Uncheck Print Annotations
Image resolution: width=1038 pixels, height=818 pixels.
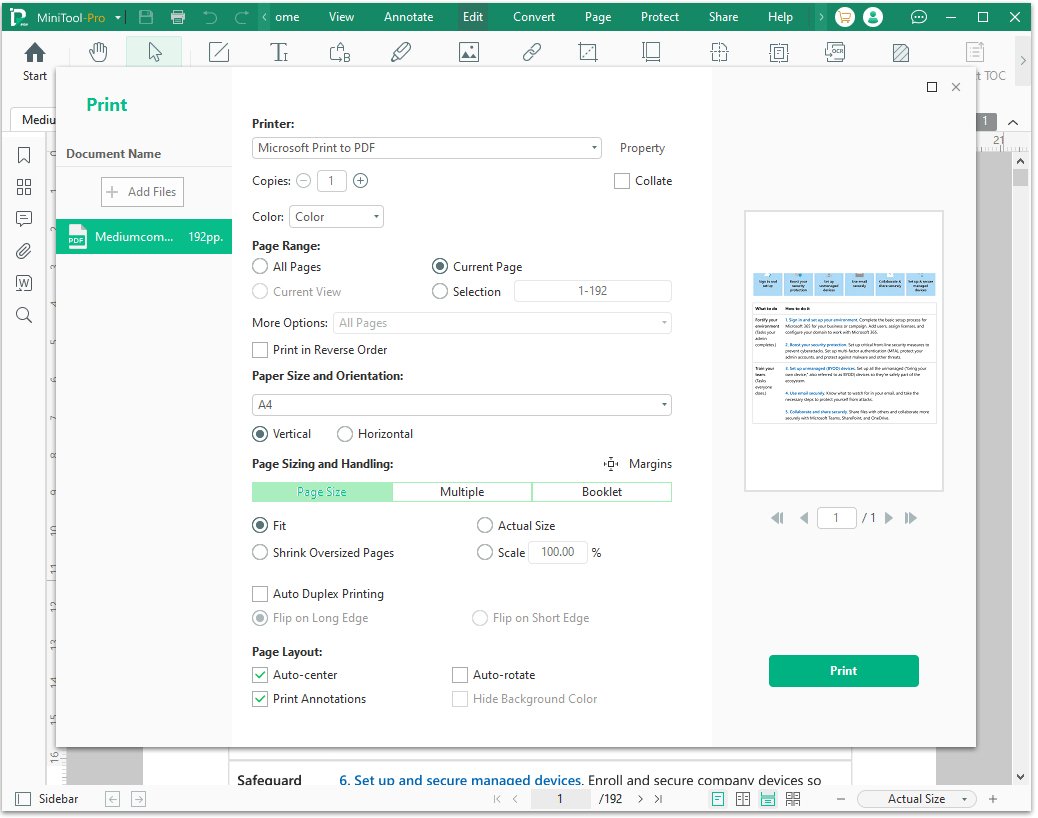pos(260,698)
